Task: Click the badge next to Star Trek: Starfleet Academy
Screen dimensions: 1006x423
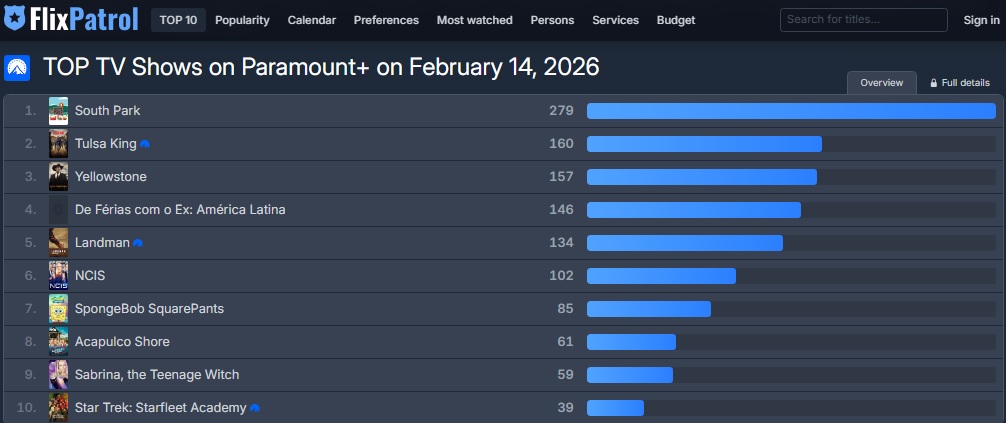Action: click(x=255, y=408)
